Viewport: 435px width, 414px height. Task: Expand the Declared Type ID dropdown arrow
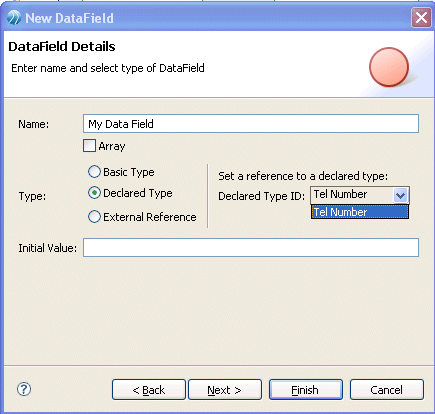(400, 195)
